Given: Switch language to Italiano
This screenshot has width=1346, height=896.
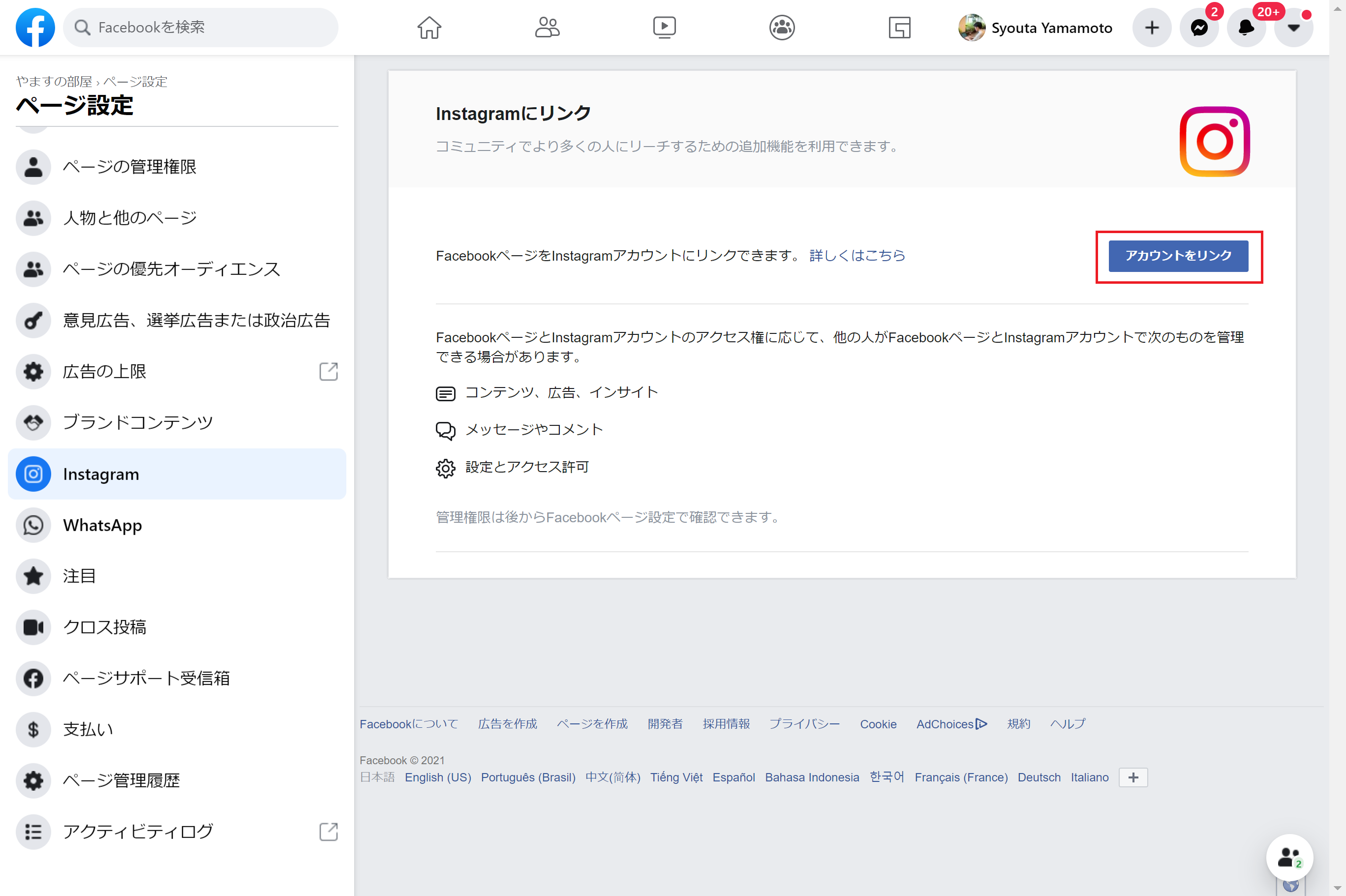Looking at the screenshot, I should coord(1089,777).
